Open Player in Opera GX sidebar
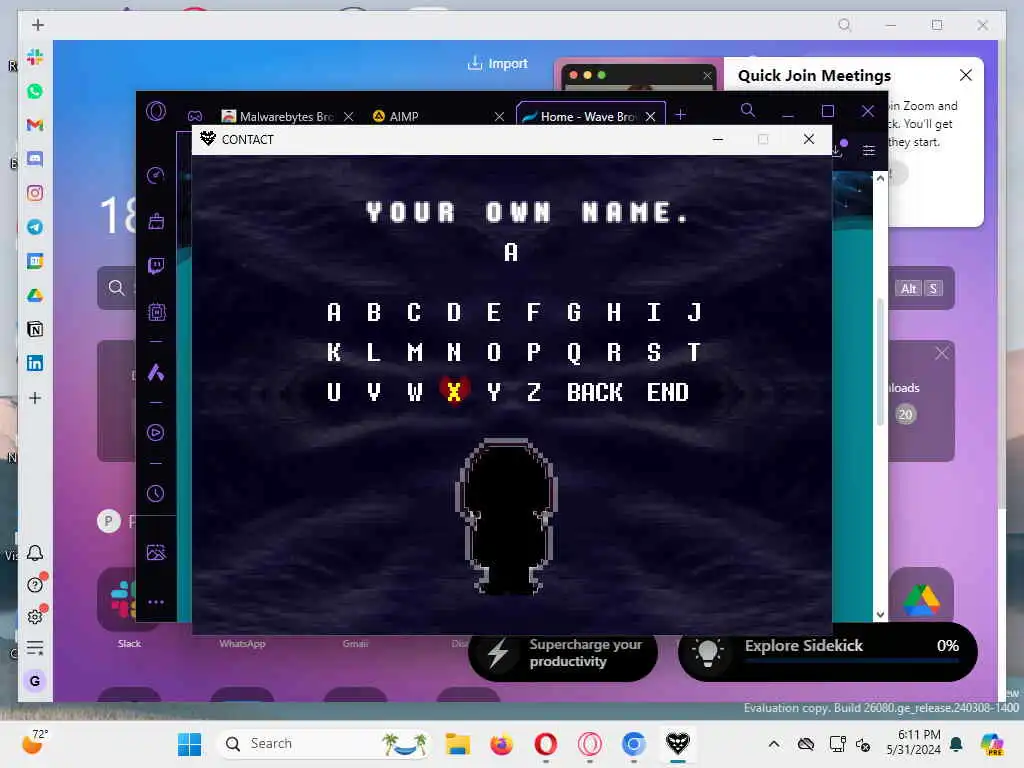This screenshot has width=1024, height=768. [x=155, y=432]
